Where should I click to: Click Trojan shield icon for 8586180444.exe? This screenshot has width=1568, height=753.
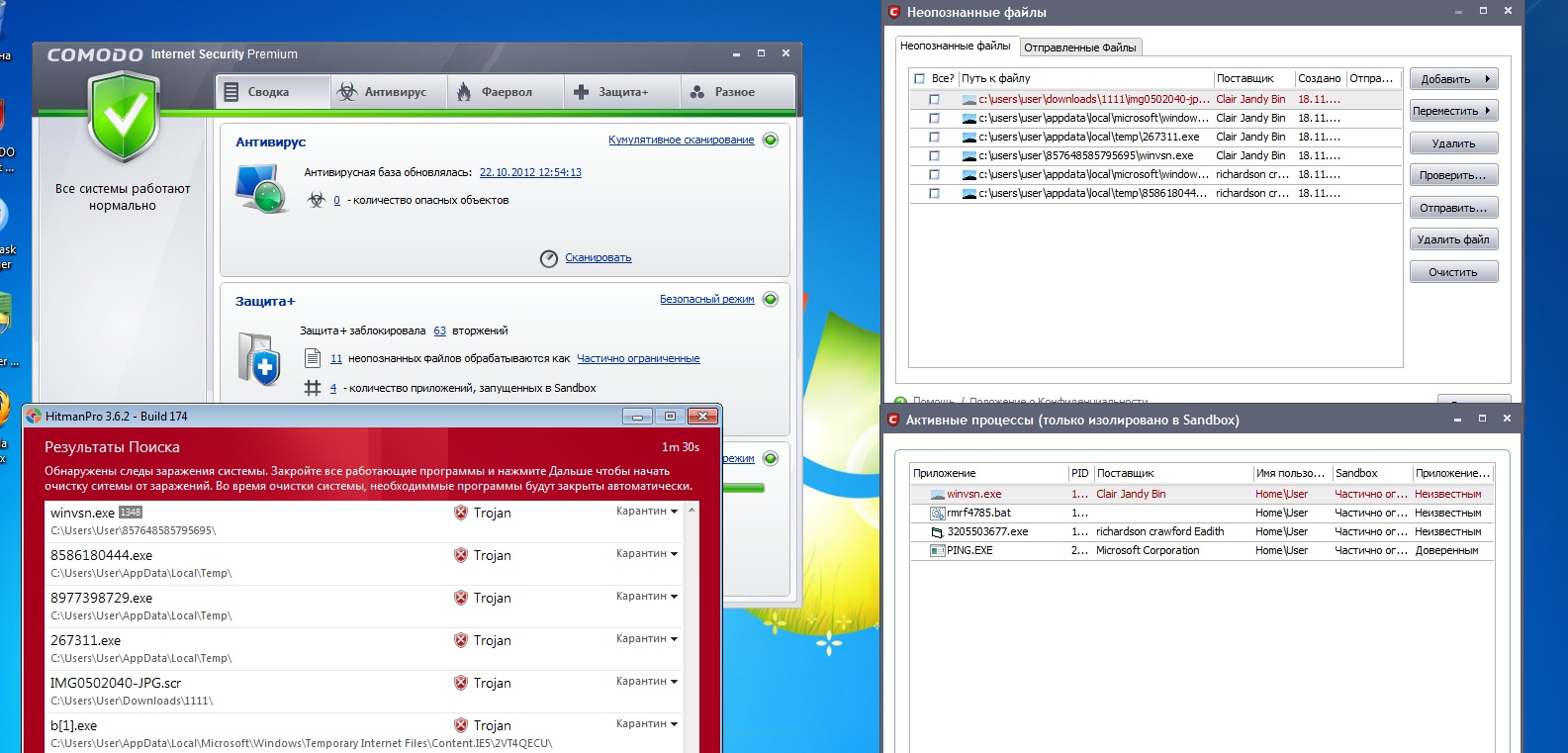point(460,555)
